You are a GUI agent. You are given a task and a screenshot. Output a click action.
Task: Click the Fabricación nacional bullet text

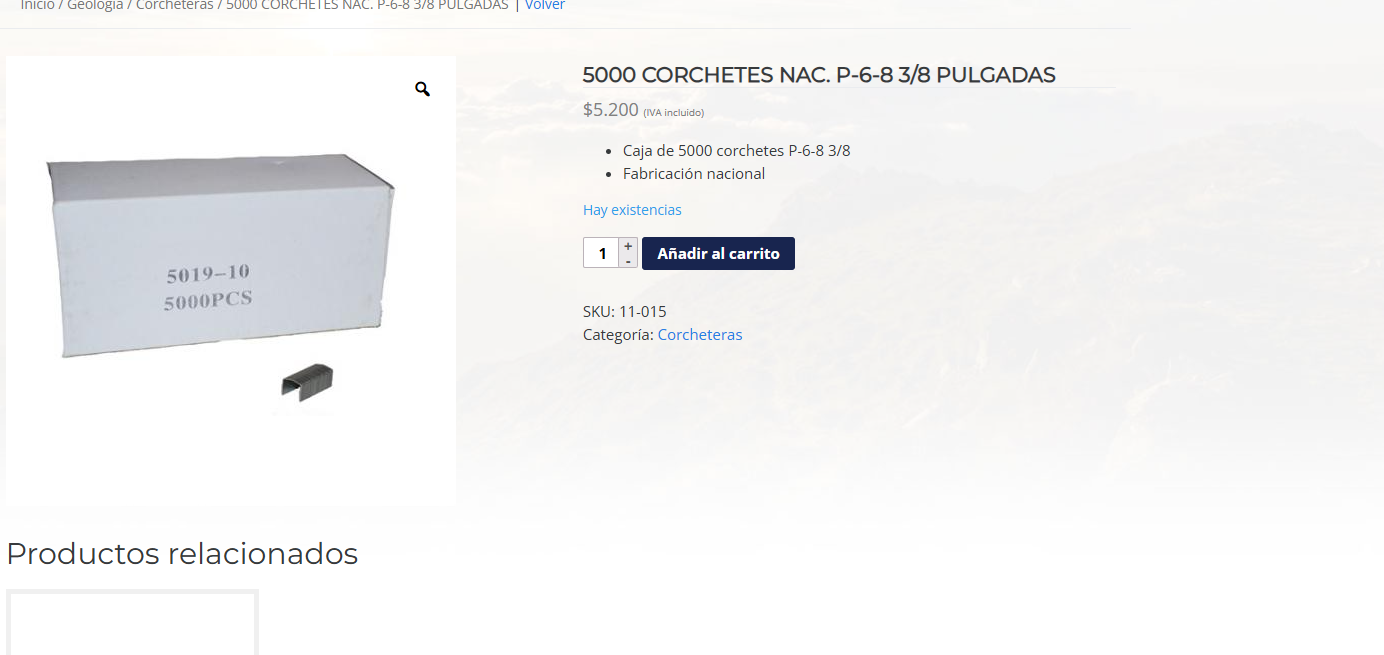[694, 174]
